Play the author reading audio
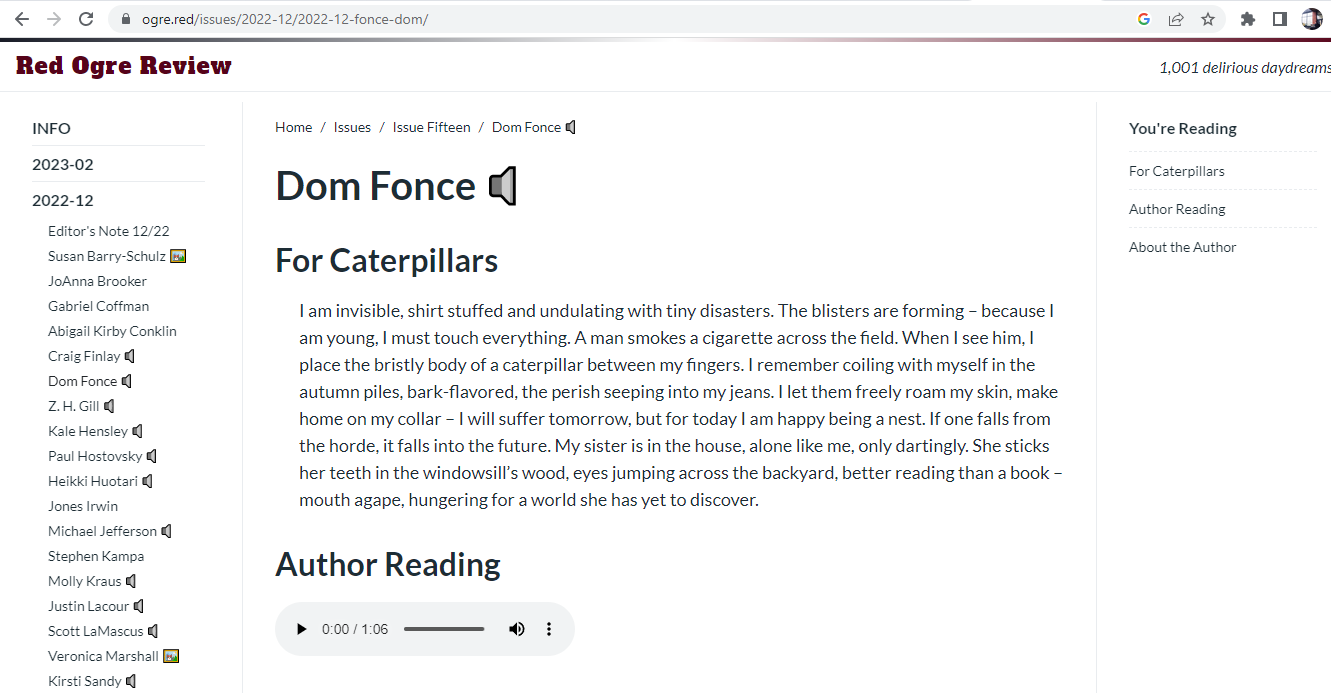The height and width of the screenshot is (693, 1331). tap(301, 629)
